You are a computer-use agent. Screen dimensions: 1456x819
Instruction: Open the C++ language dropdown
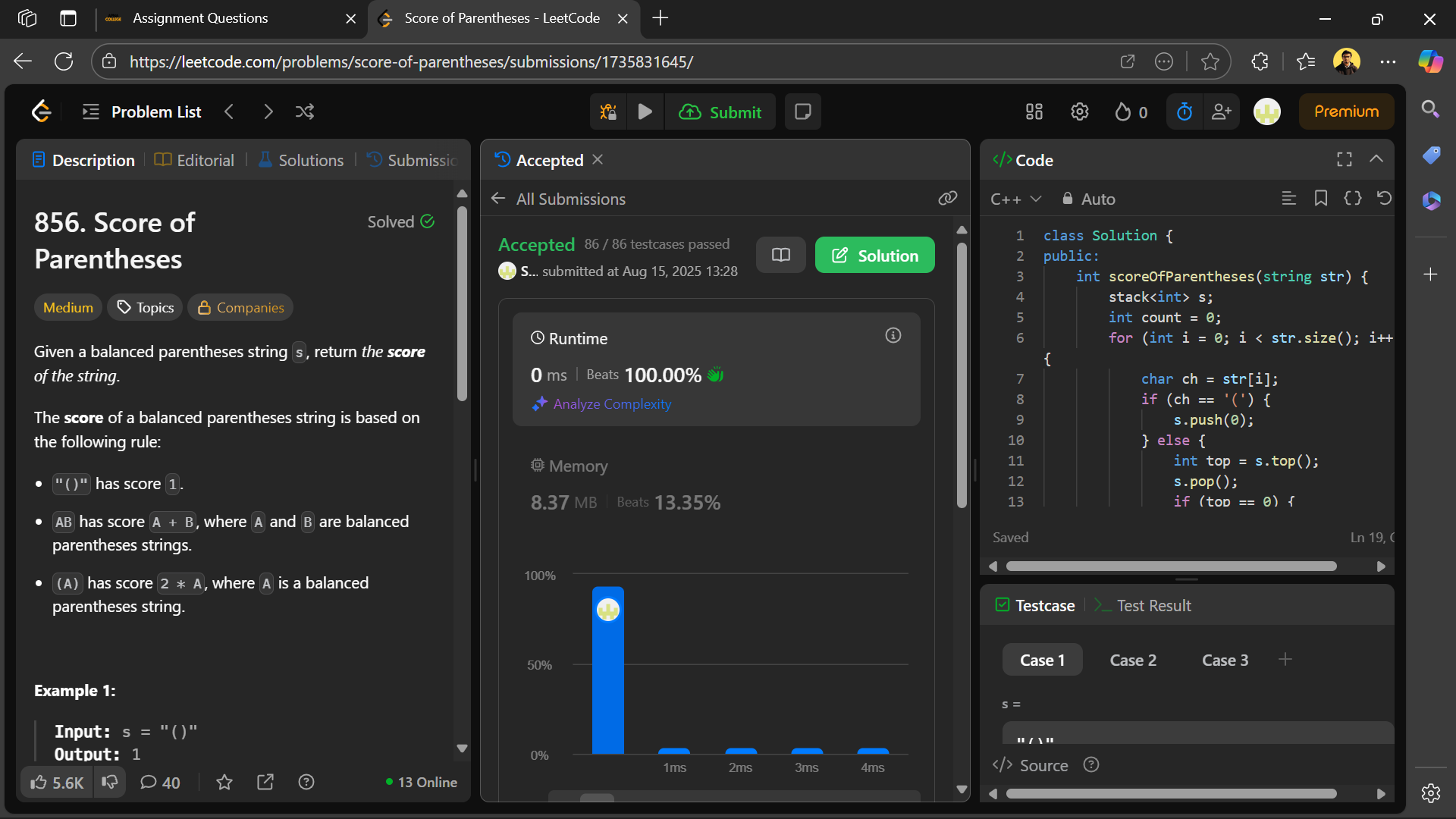click(x=1015, y=199)
